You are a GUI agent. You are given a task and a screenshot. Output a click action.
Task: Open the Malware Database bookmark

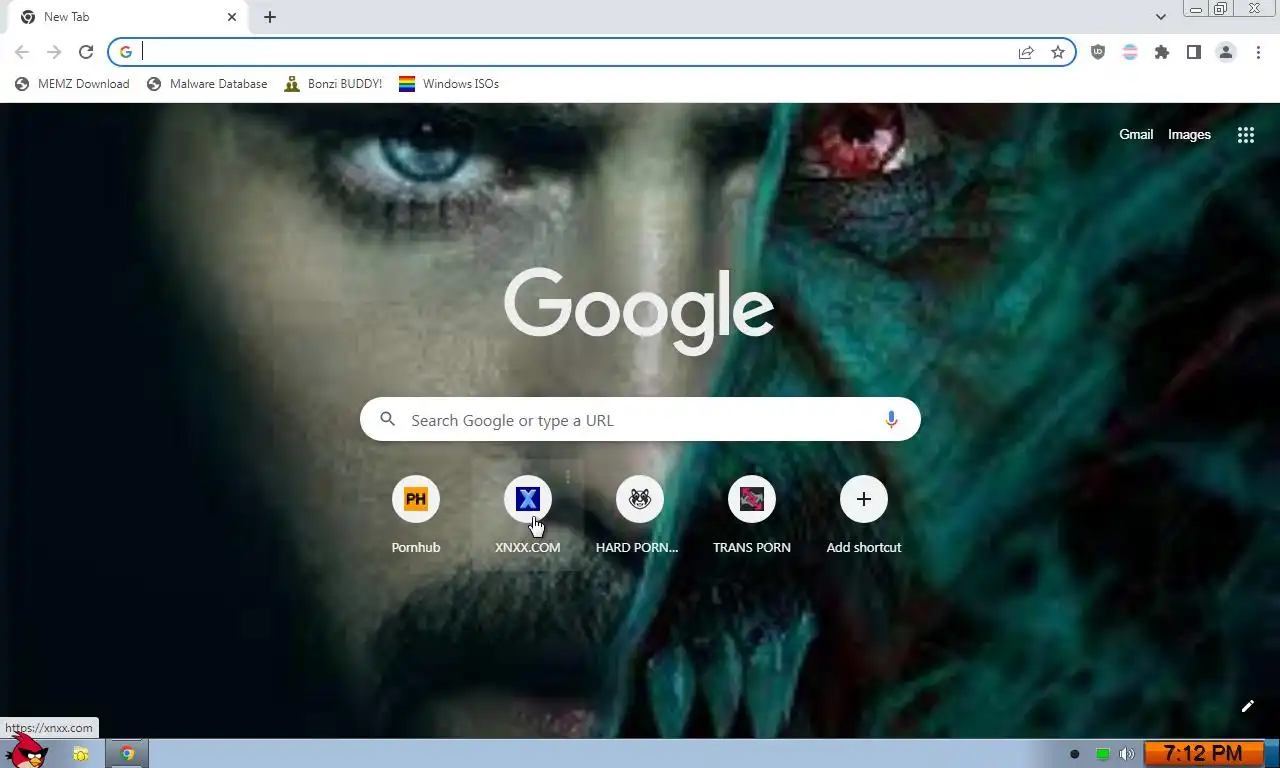click(x=207, y=84)
